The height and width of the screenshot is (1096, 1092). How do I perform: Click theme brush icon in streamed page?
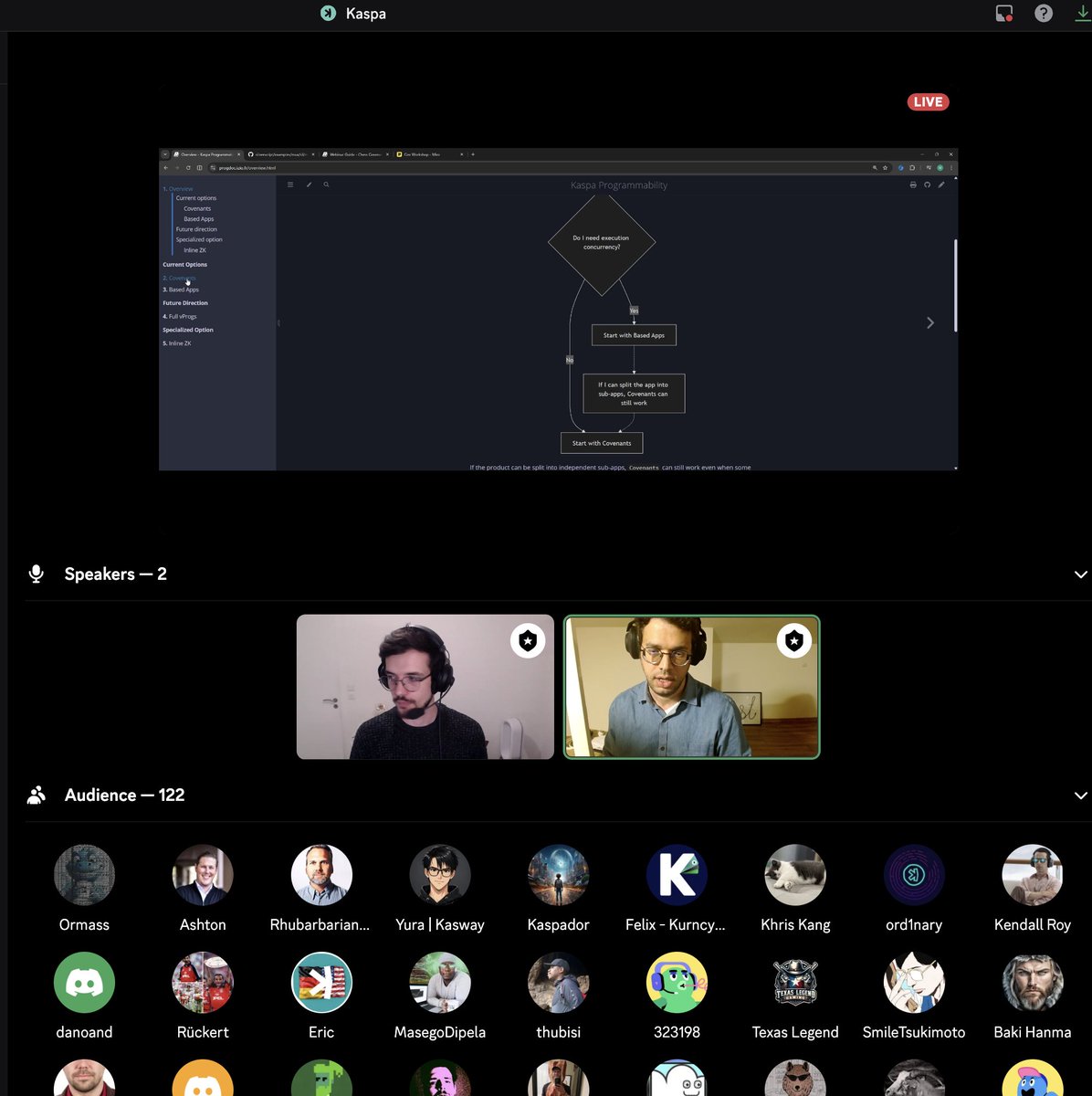[x=309, y=184]
